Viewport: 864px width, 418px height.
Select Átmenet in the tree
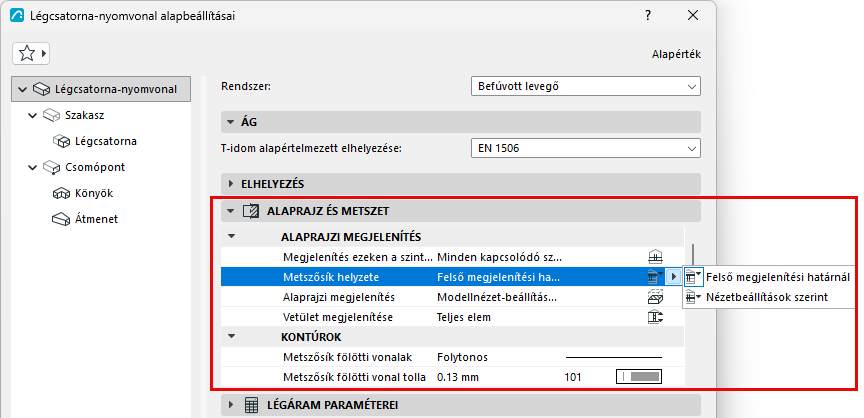(x=96, y=219)
